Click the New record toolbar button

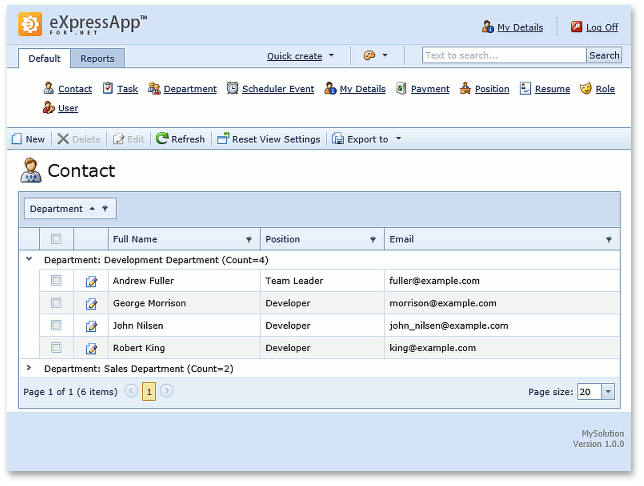28,140
